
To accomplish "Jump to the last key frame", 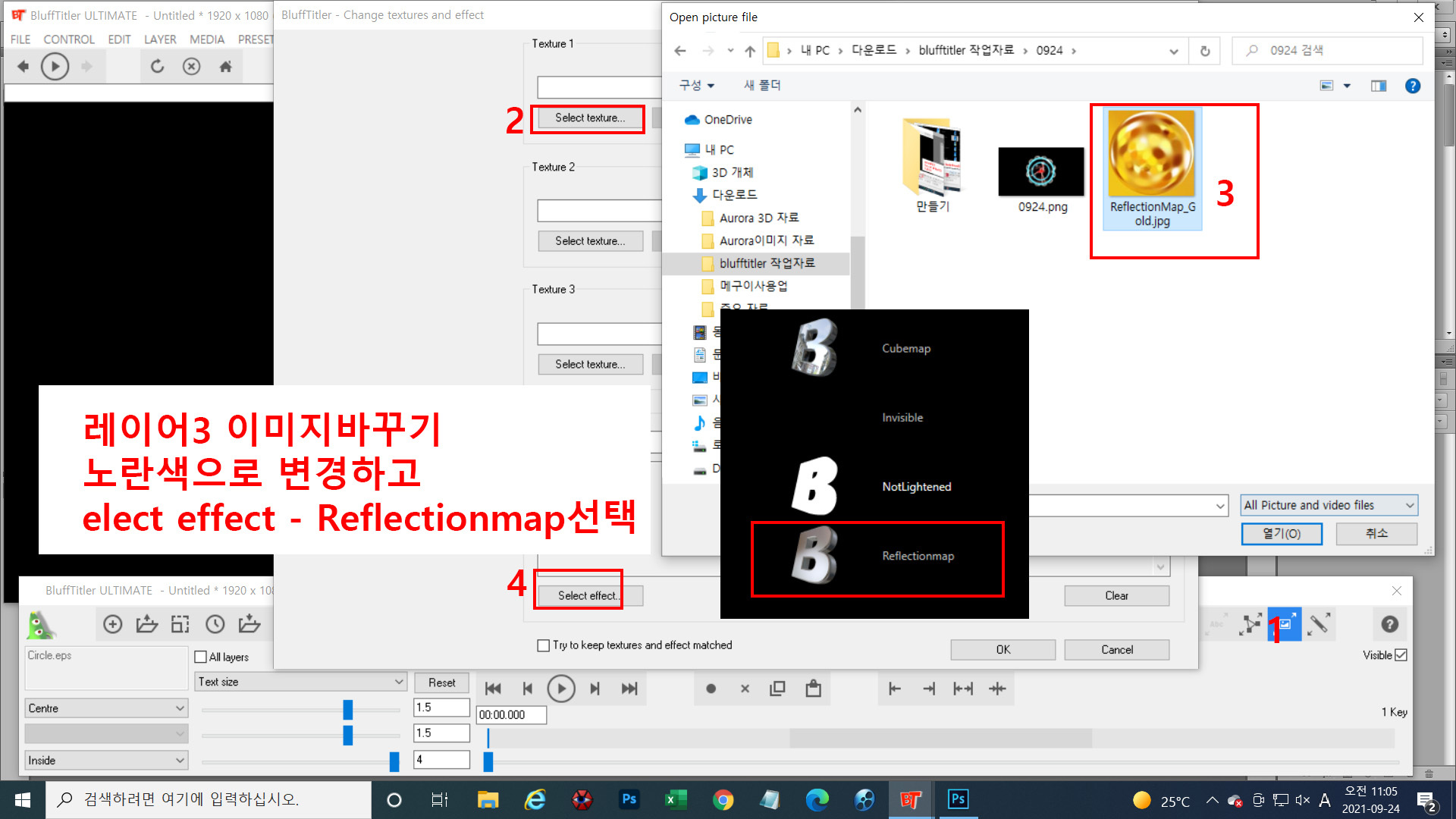I will tap(629, 689).
